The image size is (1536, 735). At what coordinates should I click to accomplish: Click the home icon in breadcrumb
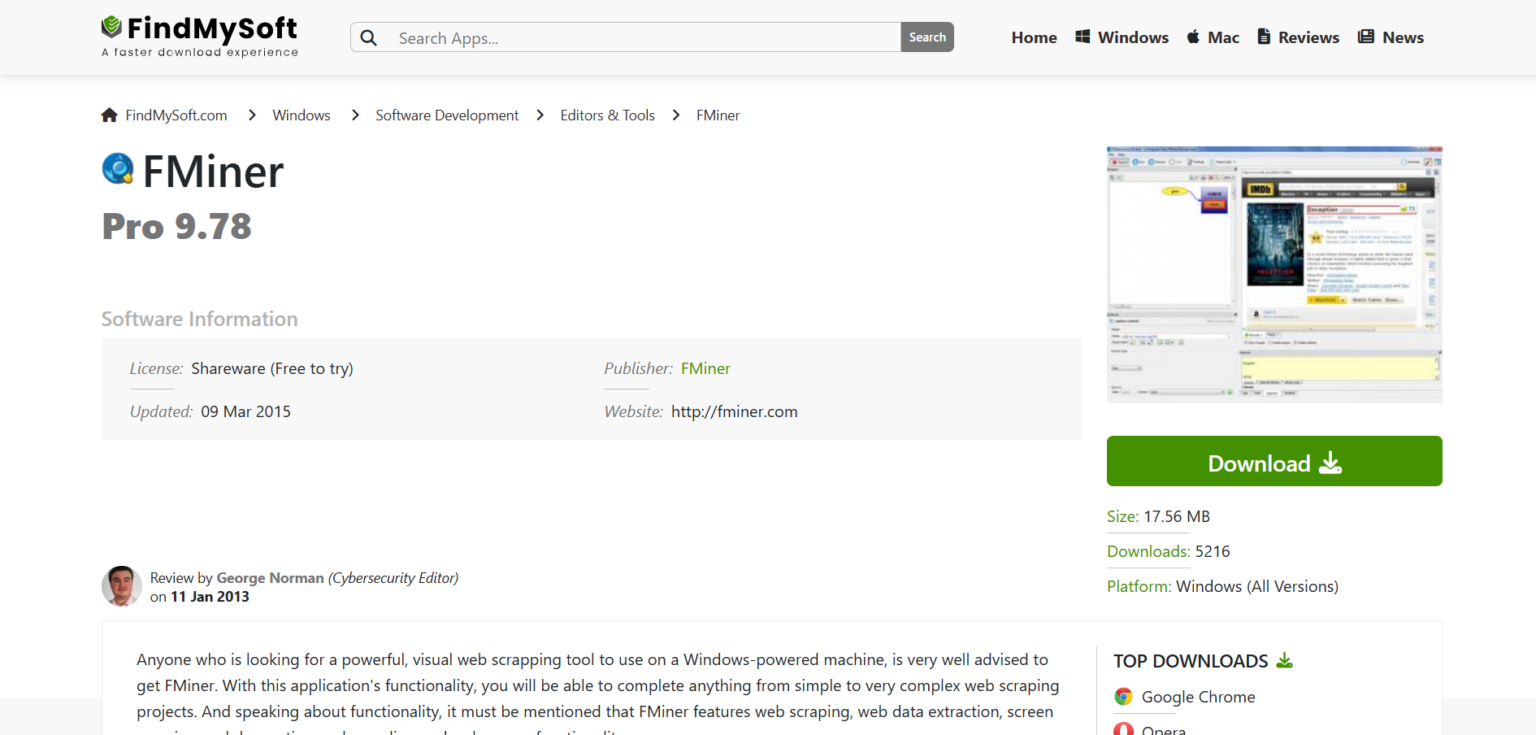109,115
